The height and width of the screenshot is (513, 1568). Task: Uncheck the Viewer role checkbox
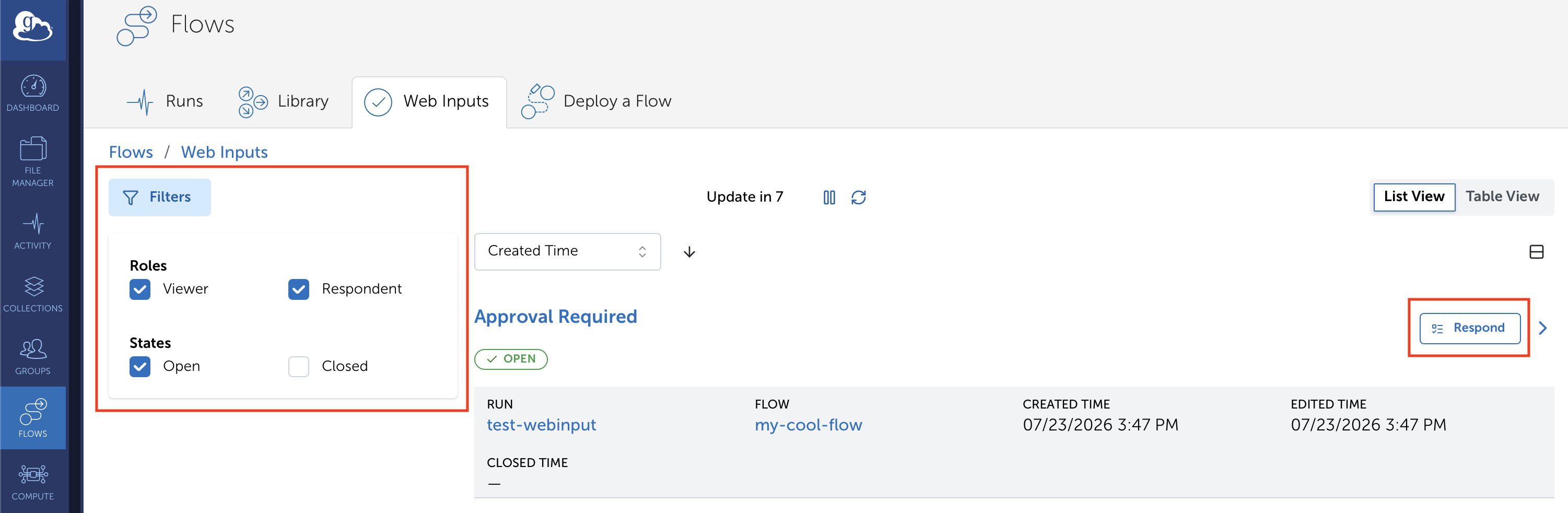(140, 289)
